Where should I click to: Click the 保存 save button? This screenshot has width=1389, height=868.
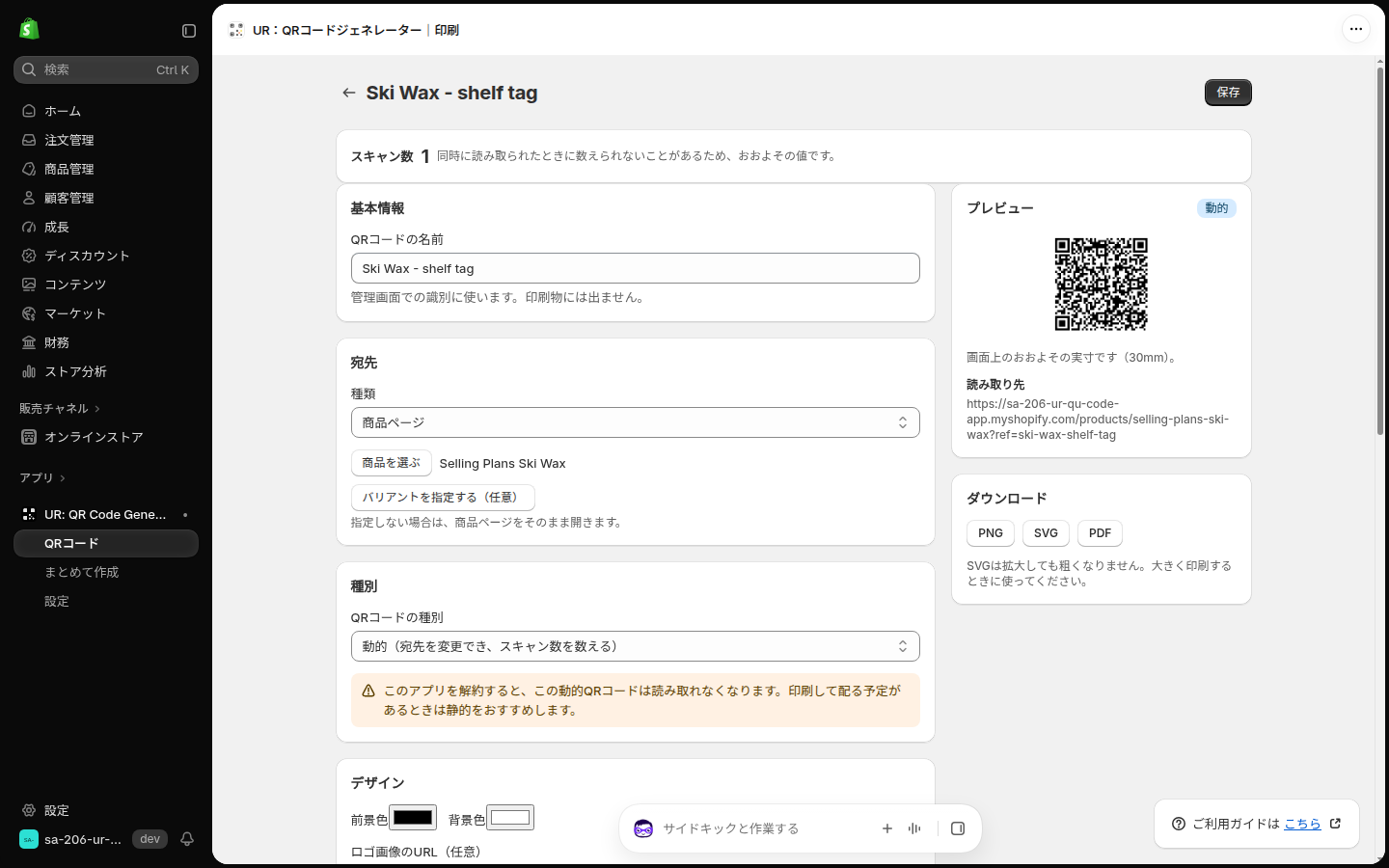click(x=1228, y=93)
